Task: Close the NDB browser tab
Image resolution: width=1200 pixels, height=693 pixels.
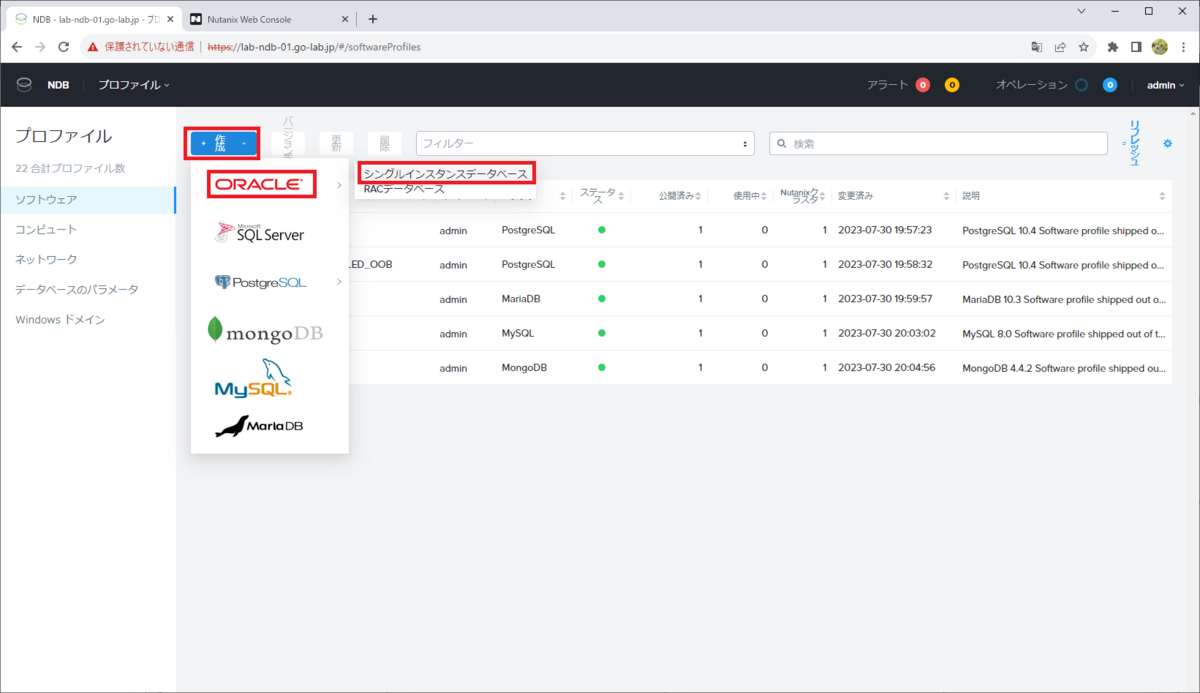Action: pyautogui.click(x=170, y=19)
